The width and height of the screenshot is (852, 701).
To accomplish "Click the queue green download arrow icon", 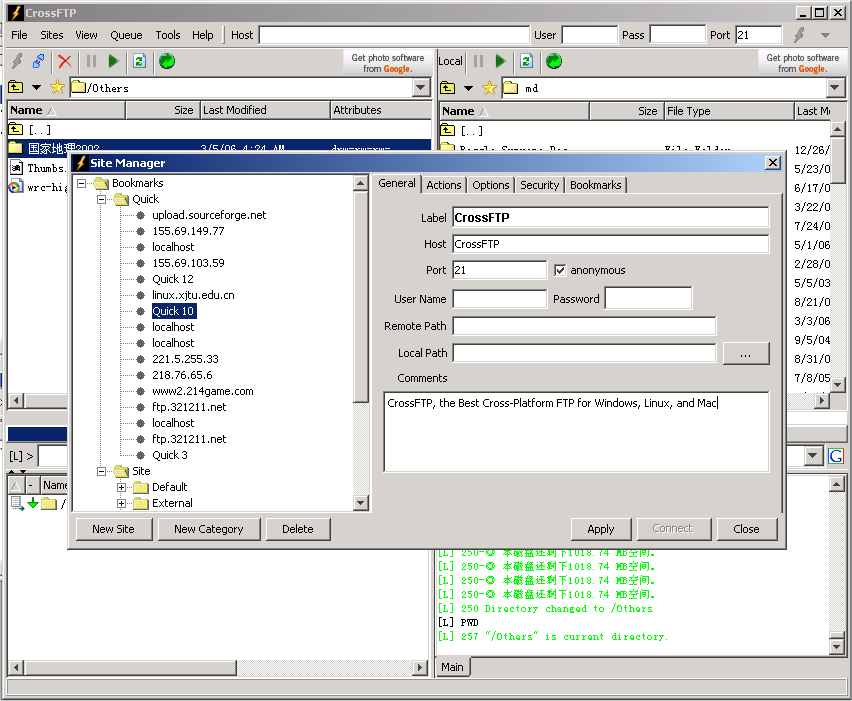I will (x=33, y=503).
